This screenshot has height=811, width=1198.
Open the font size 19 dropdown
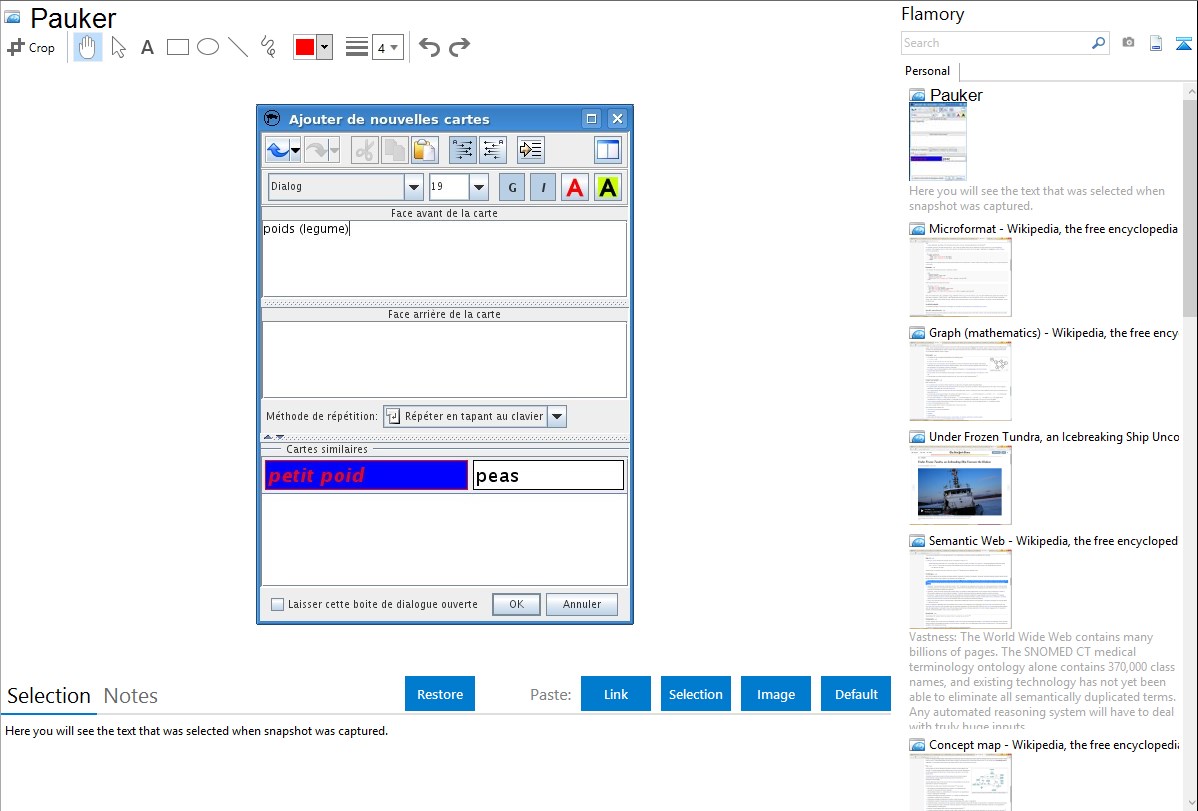(479, 187)
